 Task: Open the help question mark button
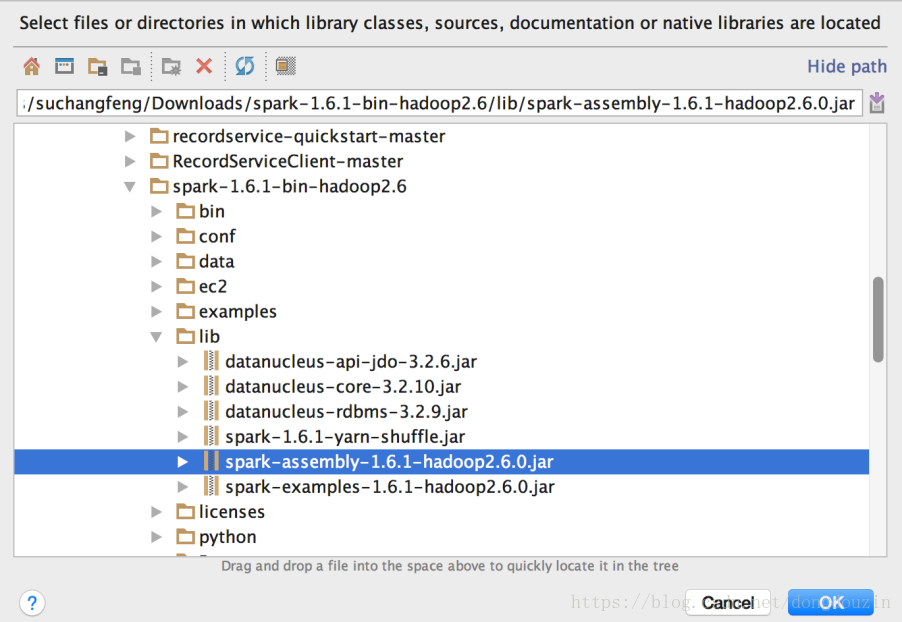click(x=32, y=603)
